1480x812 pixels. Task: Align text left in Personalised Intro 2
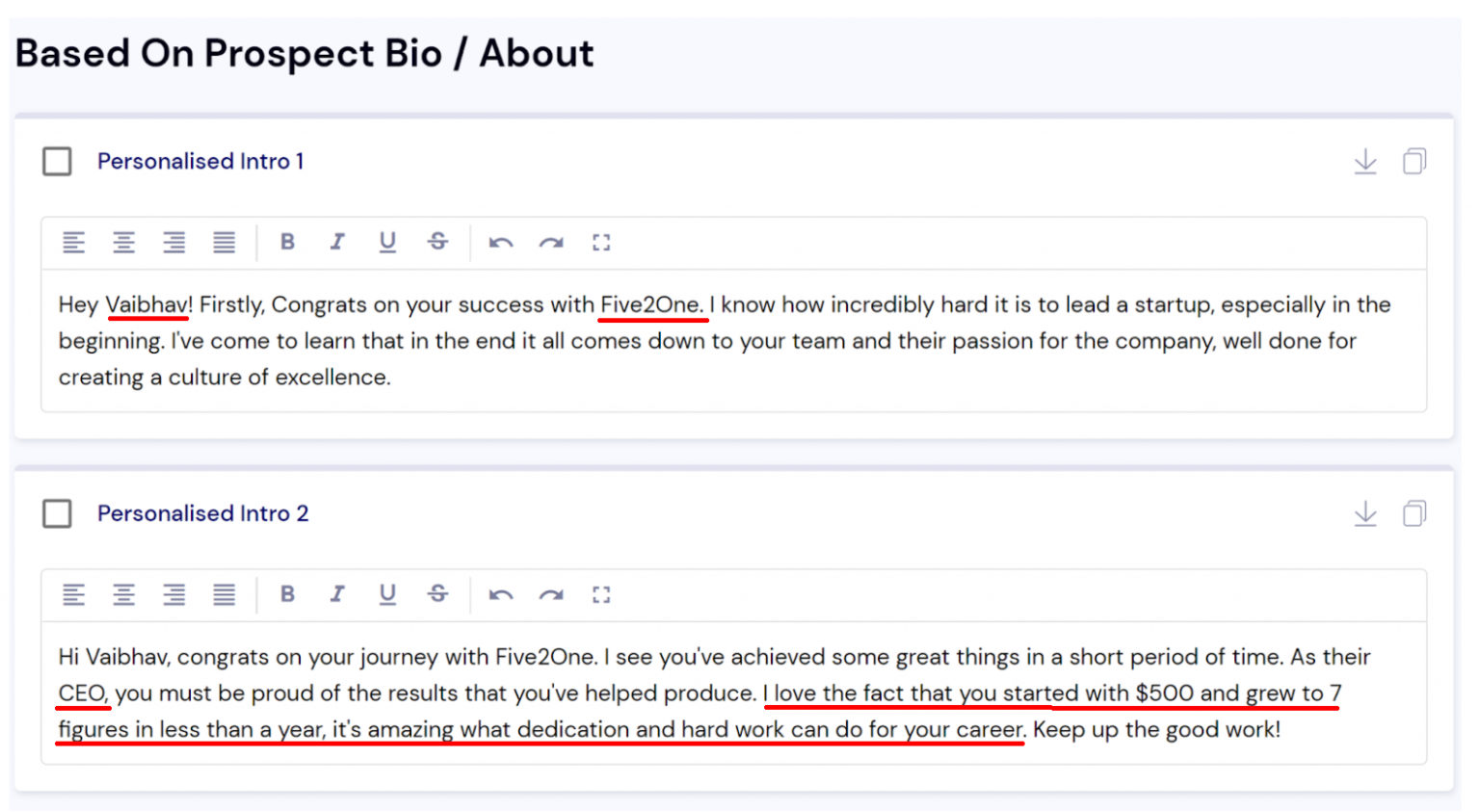pyautogui.click(x=74, y=594)
